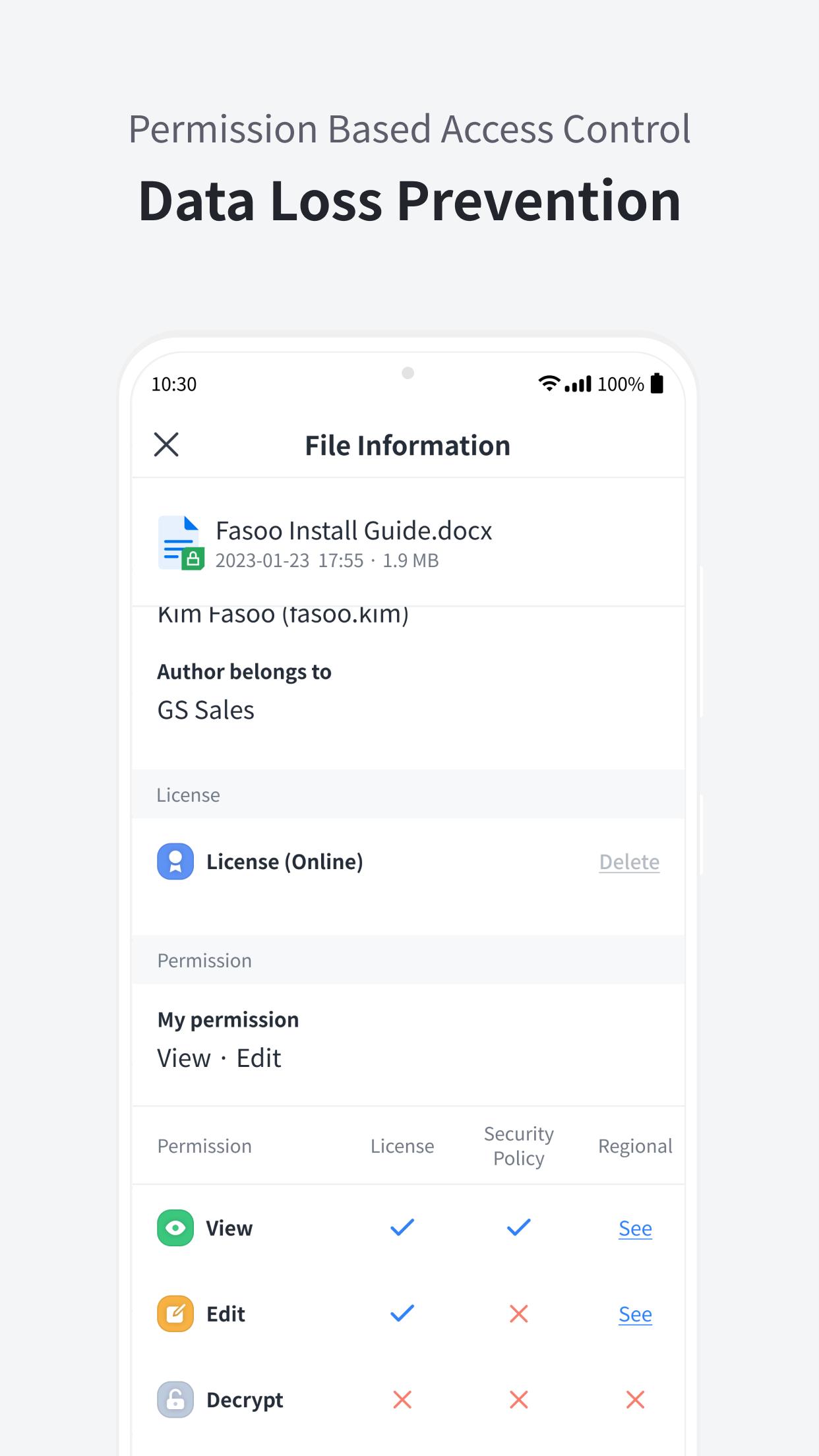Tap the License section header
This screenshot has height=1456, width=819.
click(408, 795)
